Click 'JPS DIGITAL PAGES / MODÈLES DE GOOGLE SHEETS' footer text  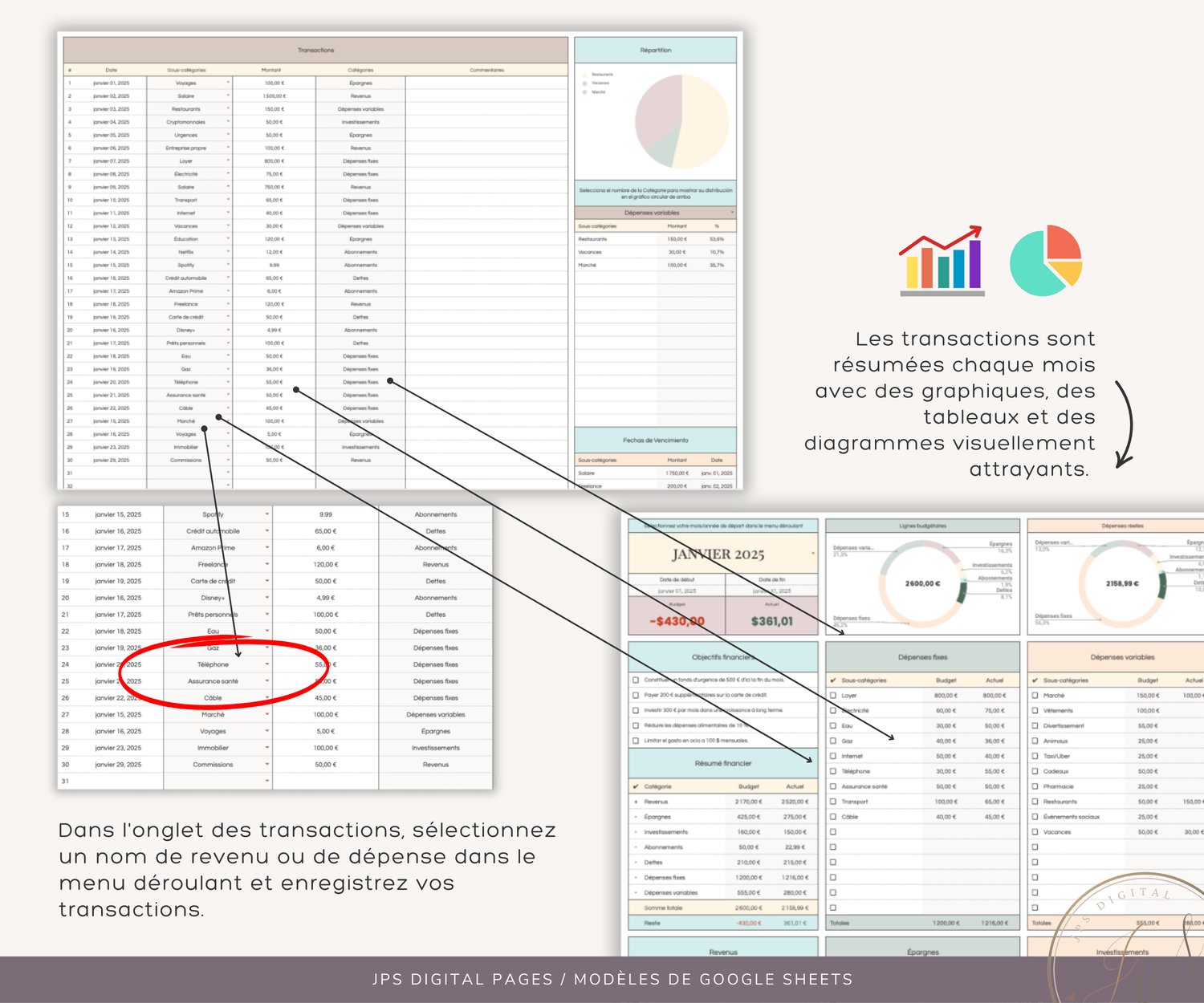(612, 979)
